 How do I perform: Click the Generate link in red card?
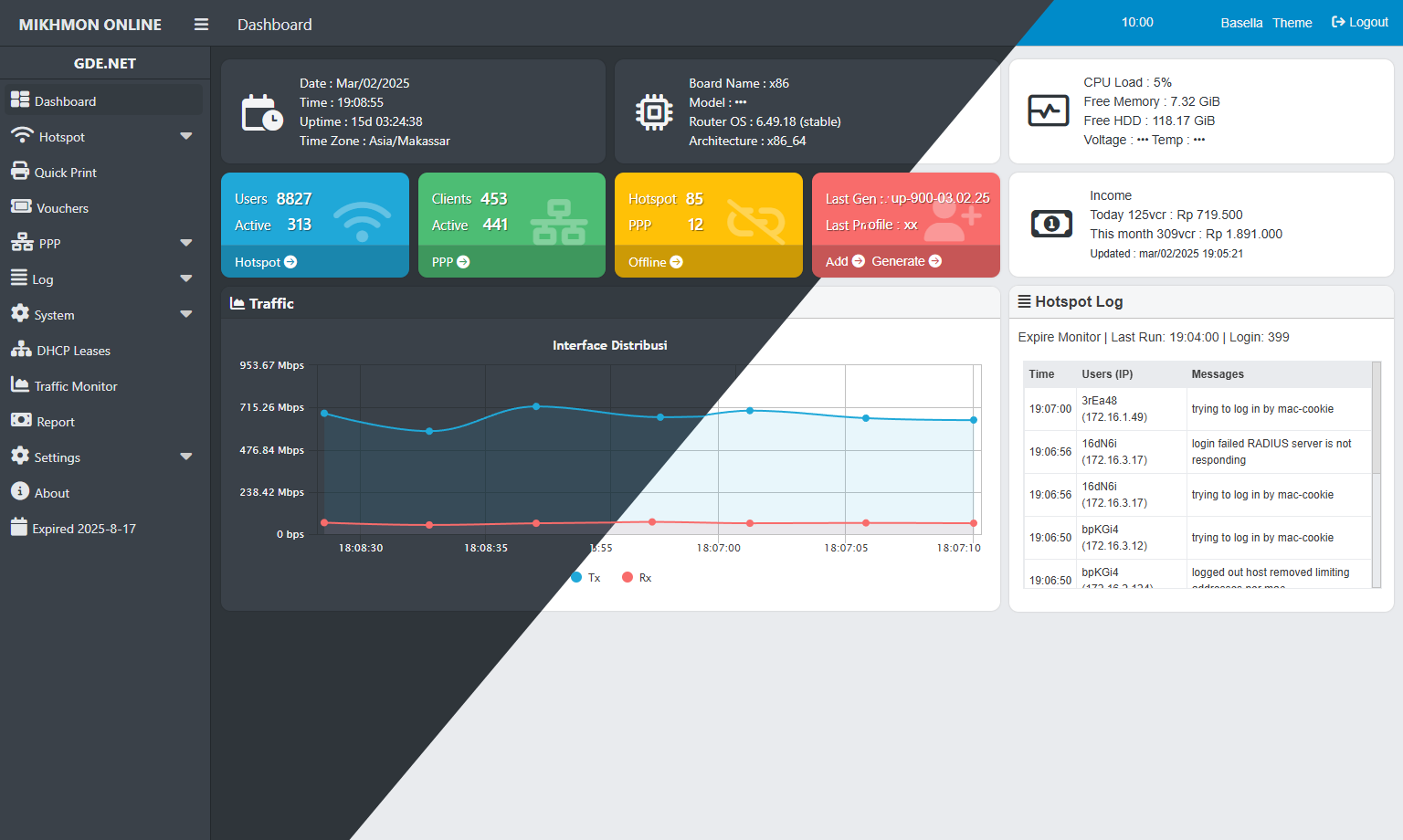click(905, 261)
